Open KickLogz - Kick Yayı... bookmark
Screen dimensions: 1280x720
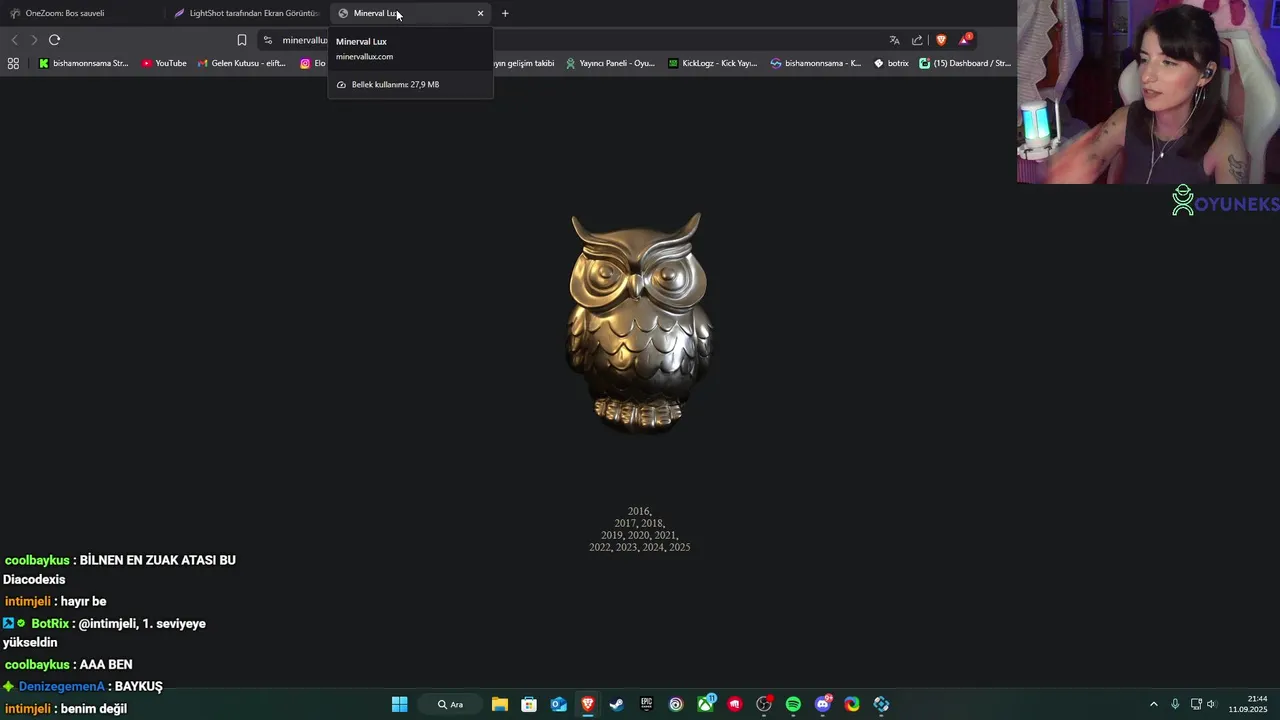pyautogui.click(x=713, y=63)
